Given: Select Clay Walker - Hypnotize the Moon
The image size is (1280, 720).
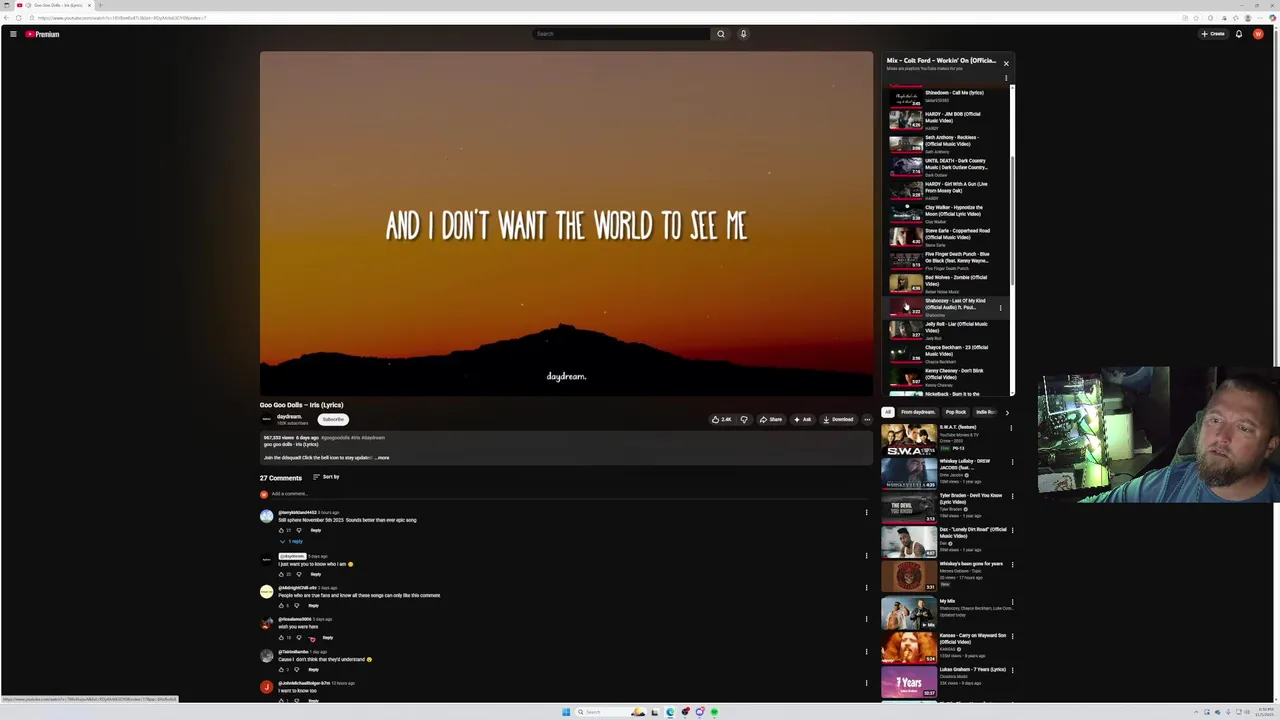Looking at the screenshot, I should click(x=945, y=214).
